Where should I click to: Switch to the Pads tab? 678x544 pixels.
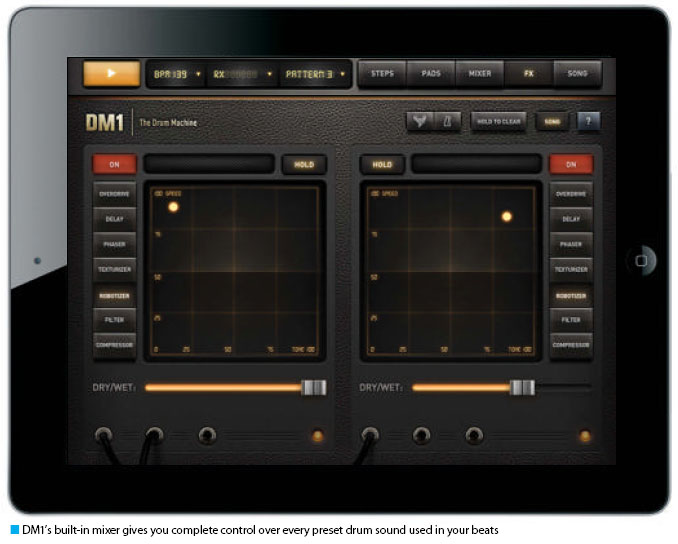[431, 74]
